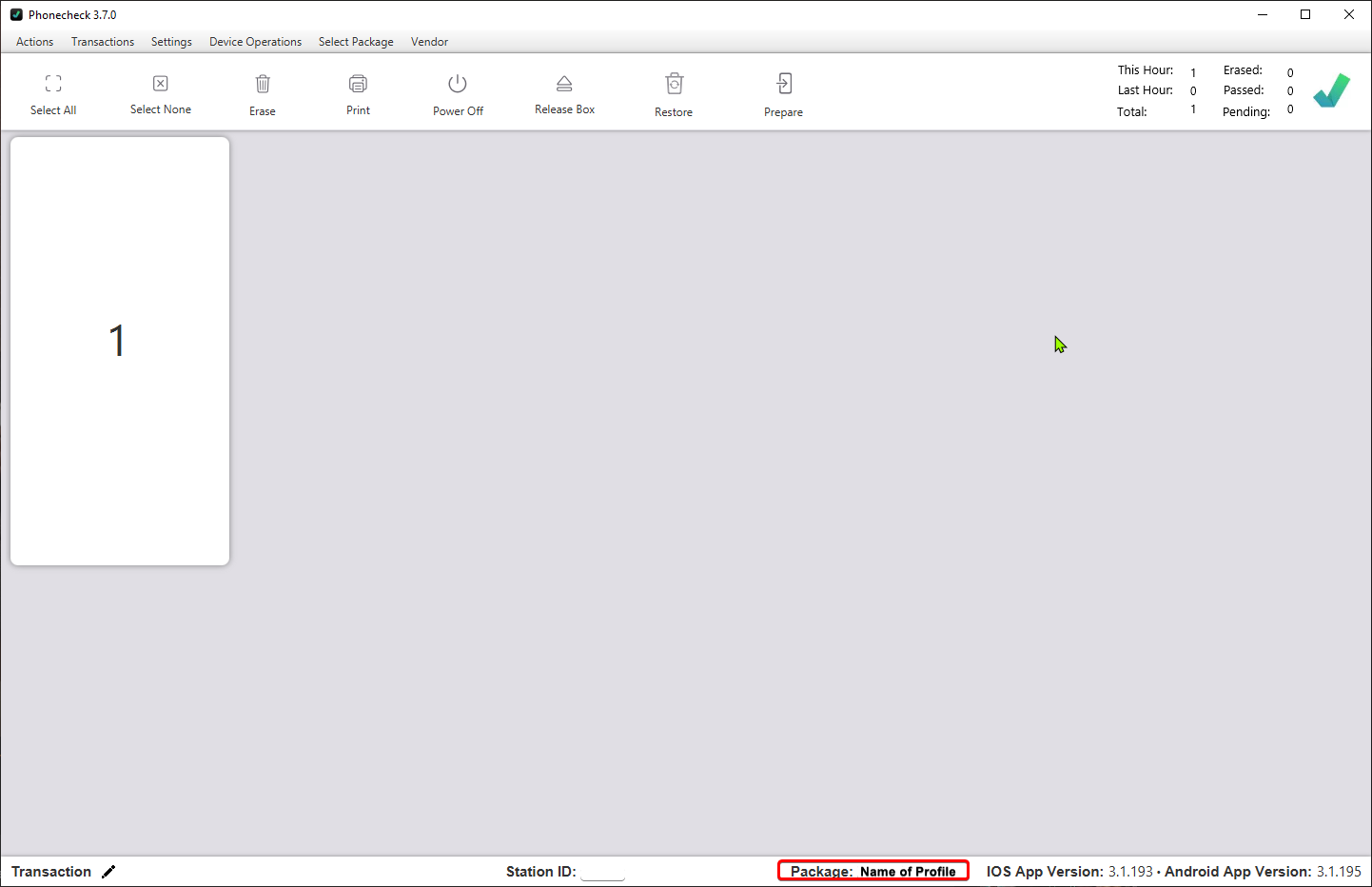The image size is (1372, 887).
Task: Open the Vendor menu
Action: (429, 42)
